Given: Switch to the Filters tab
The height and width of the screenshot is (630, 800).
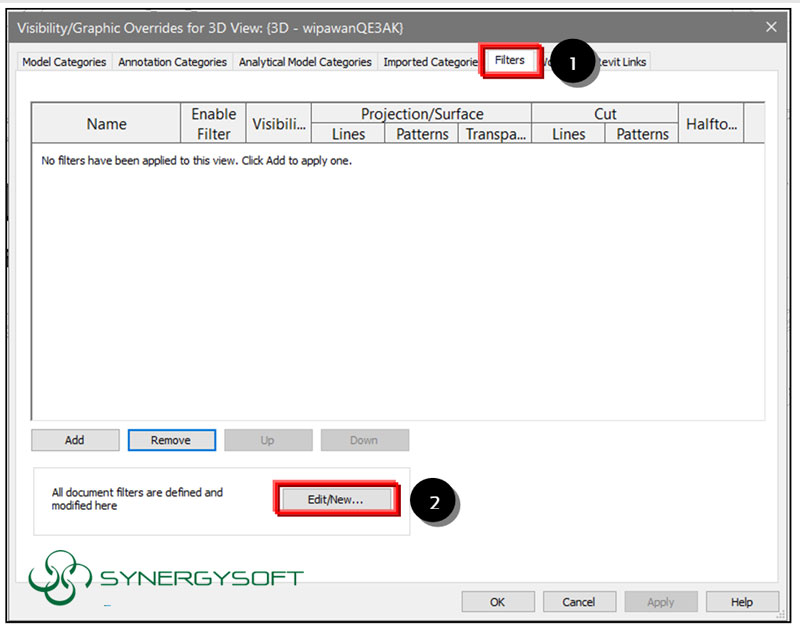Looking at the screenshot, I should 510,60.
